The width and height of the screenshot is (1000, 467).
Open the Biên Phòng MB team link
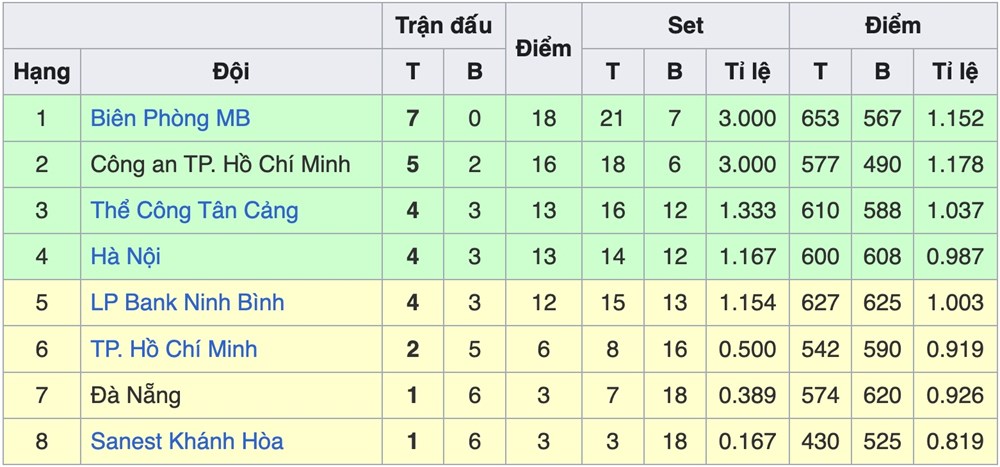click(170, 118)
